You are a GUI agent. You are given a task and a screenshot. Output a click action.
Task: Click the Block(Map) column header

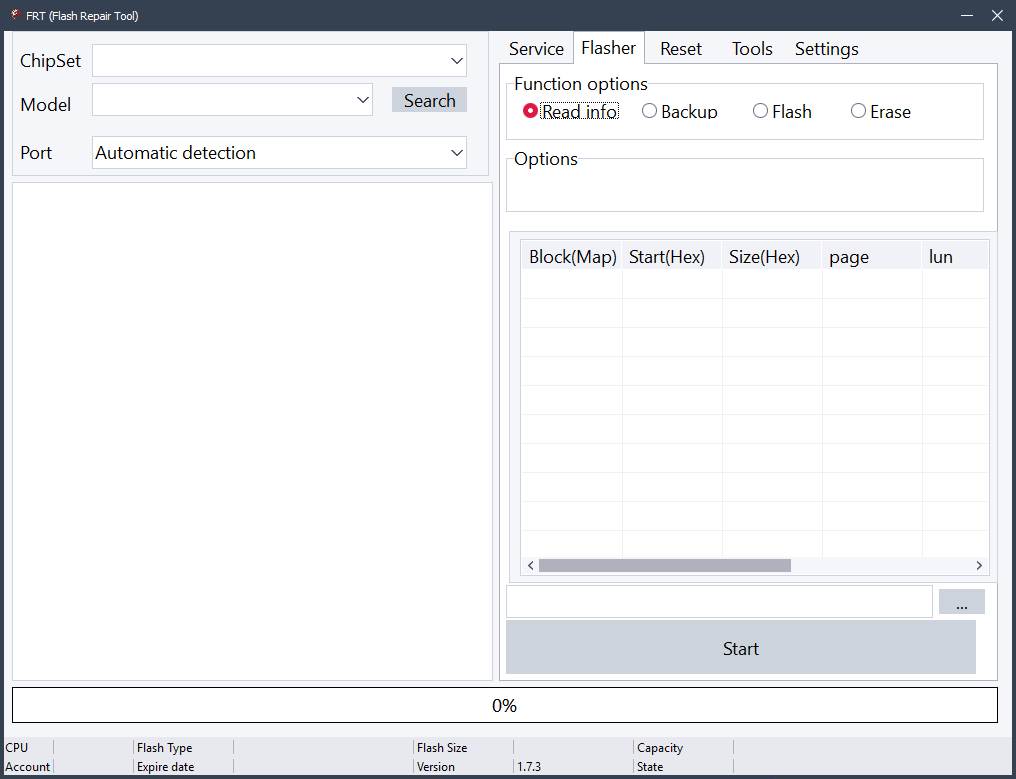[571, 257]
